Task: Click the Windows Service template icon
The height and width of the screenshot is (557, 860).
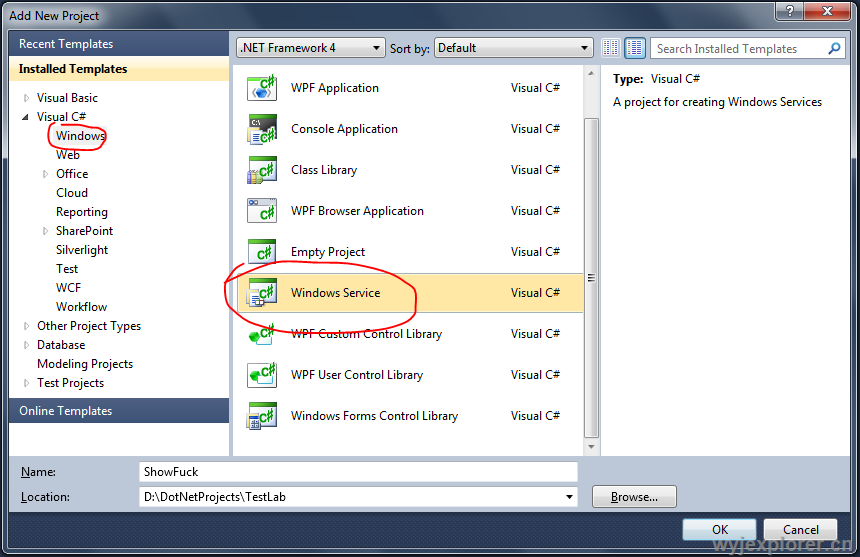Action: click(262, 293)
